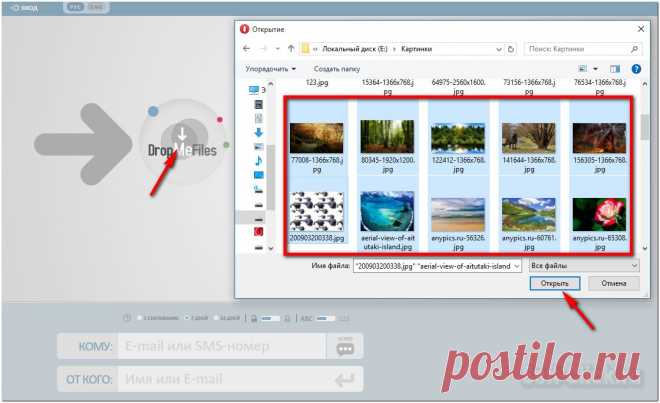Image resolution: width=660 pixels, height=403 pixels.
Task: Click the Создать папку button
Action: coord(337,69)
